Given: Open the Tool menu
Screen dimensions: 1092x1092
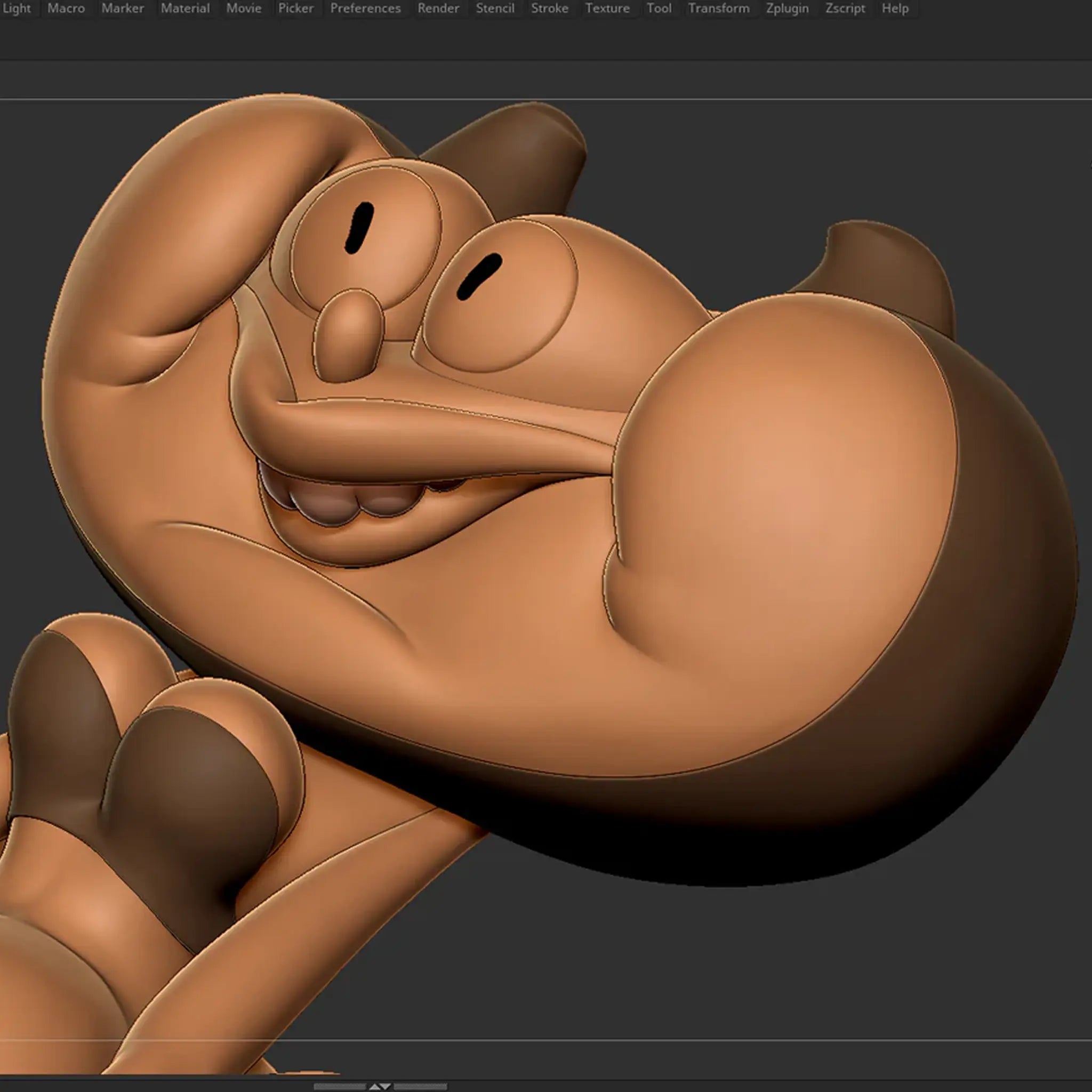Looking at the screenshot, I should click(659, 9).
